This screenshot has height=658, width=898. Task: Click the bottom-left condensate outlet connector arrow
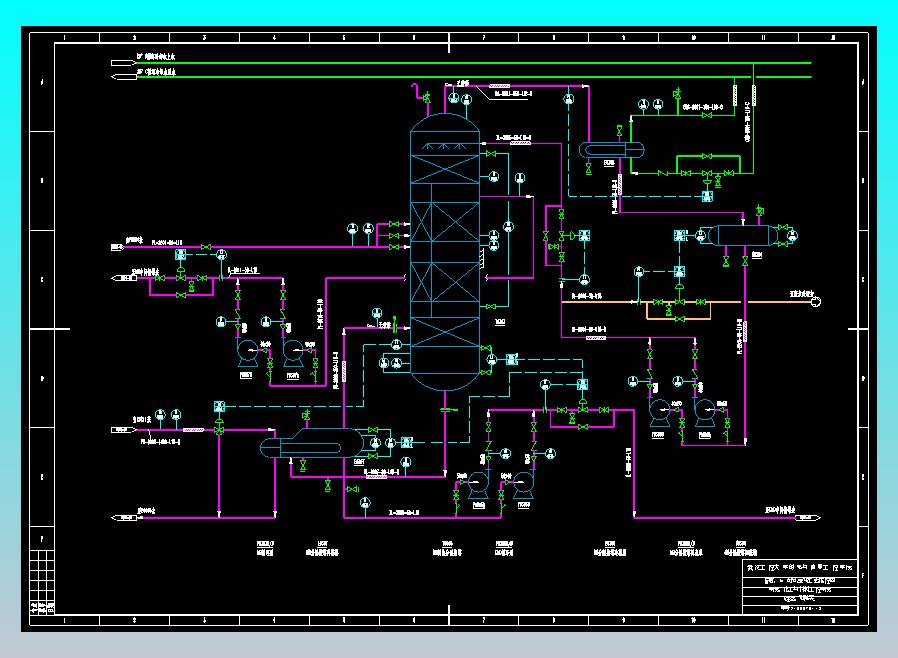coord(123,518)
